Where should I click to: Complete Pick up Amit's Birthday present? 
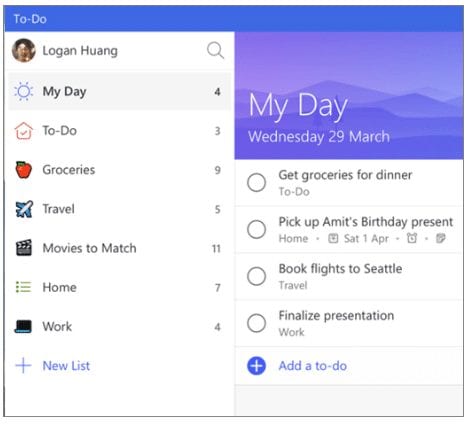click(256, 229)
